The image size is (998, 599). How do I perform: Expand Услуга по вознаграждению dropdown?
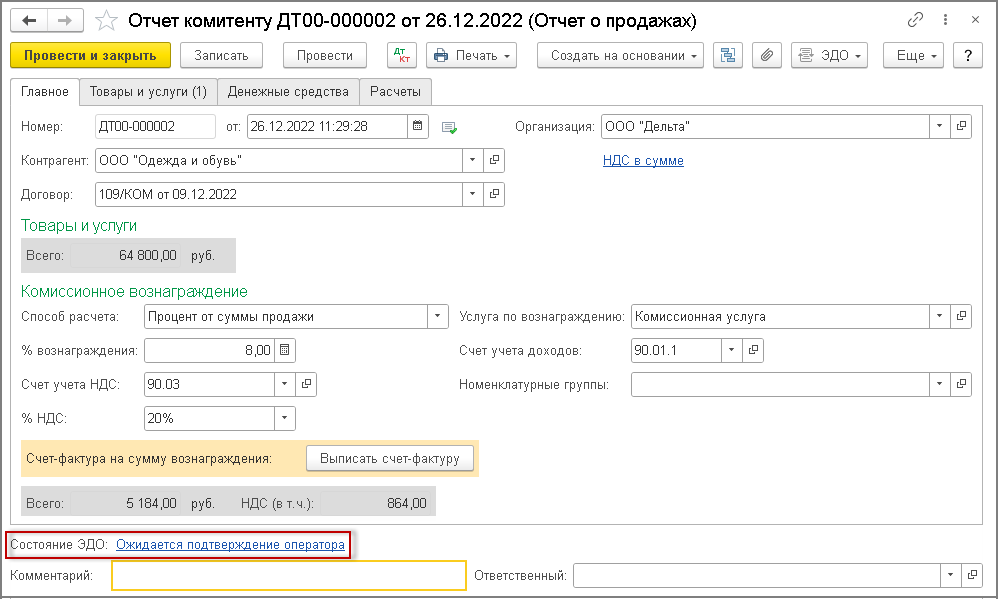(939, 316)
